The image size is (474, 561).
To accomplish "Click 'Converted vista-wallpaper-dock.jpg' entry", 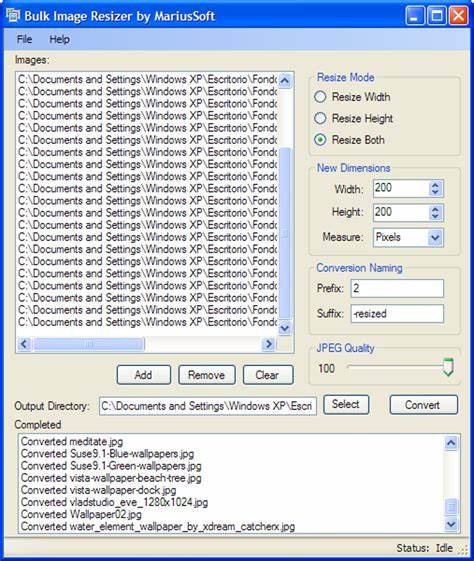I will click(x=98, y=490).
